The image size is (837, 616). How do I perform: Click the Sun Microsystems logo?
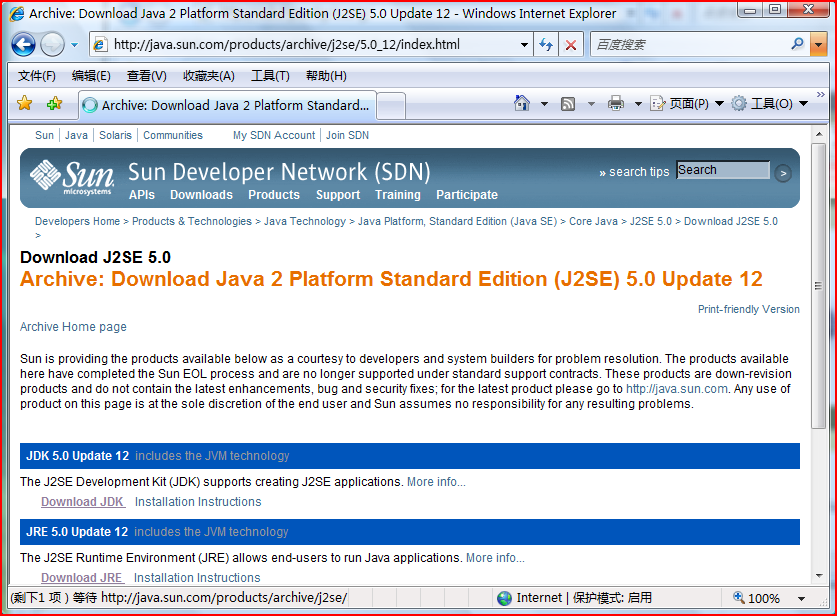point(72,178)
